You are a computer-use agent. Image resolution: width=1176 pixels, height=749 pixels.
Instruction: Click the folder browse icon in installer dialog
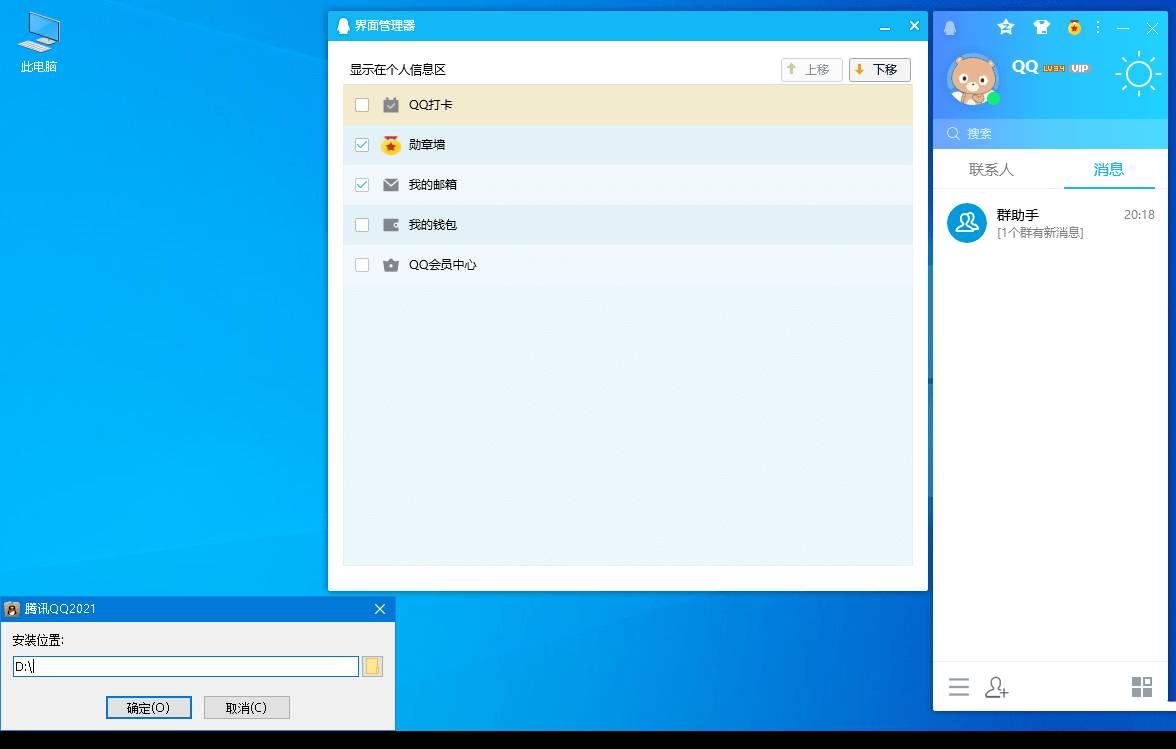[371, 666]
